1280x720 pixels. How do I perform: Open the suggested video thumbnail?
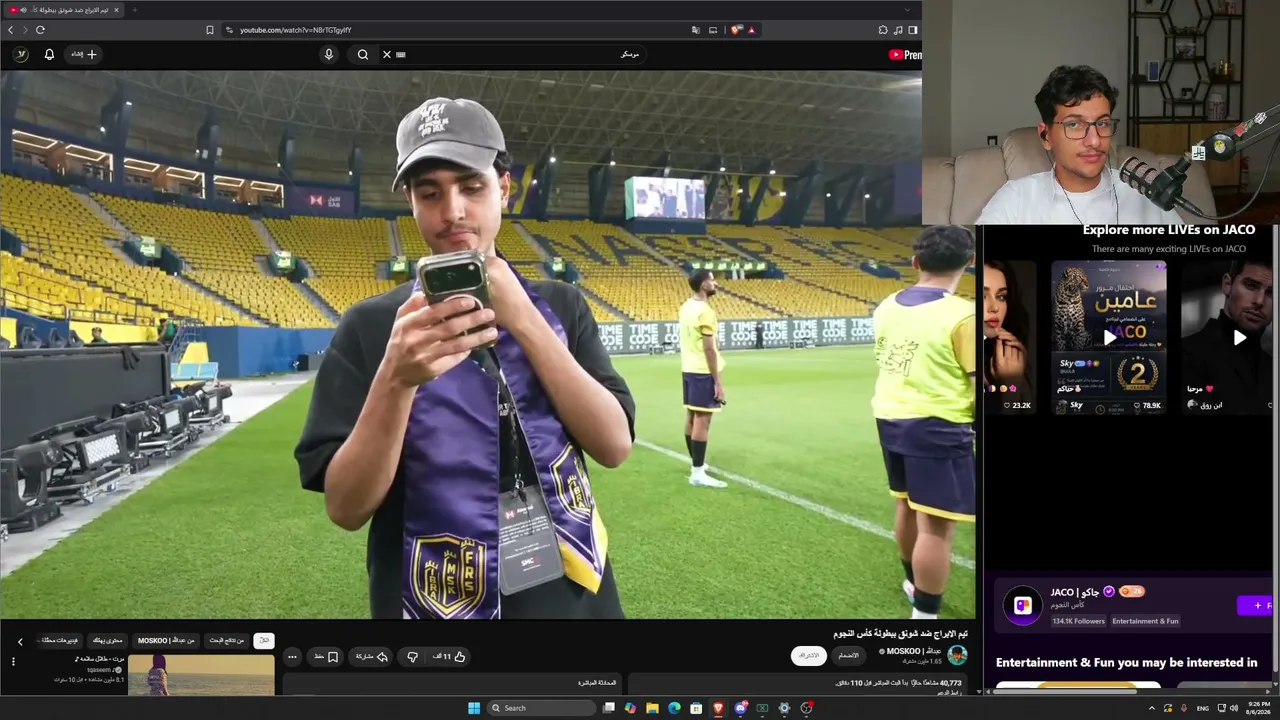[x=201, y=675]
